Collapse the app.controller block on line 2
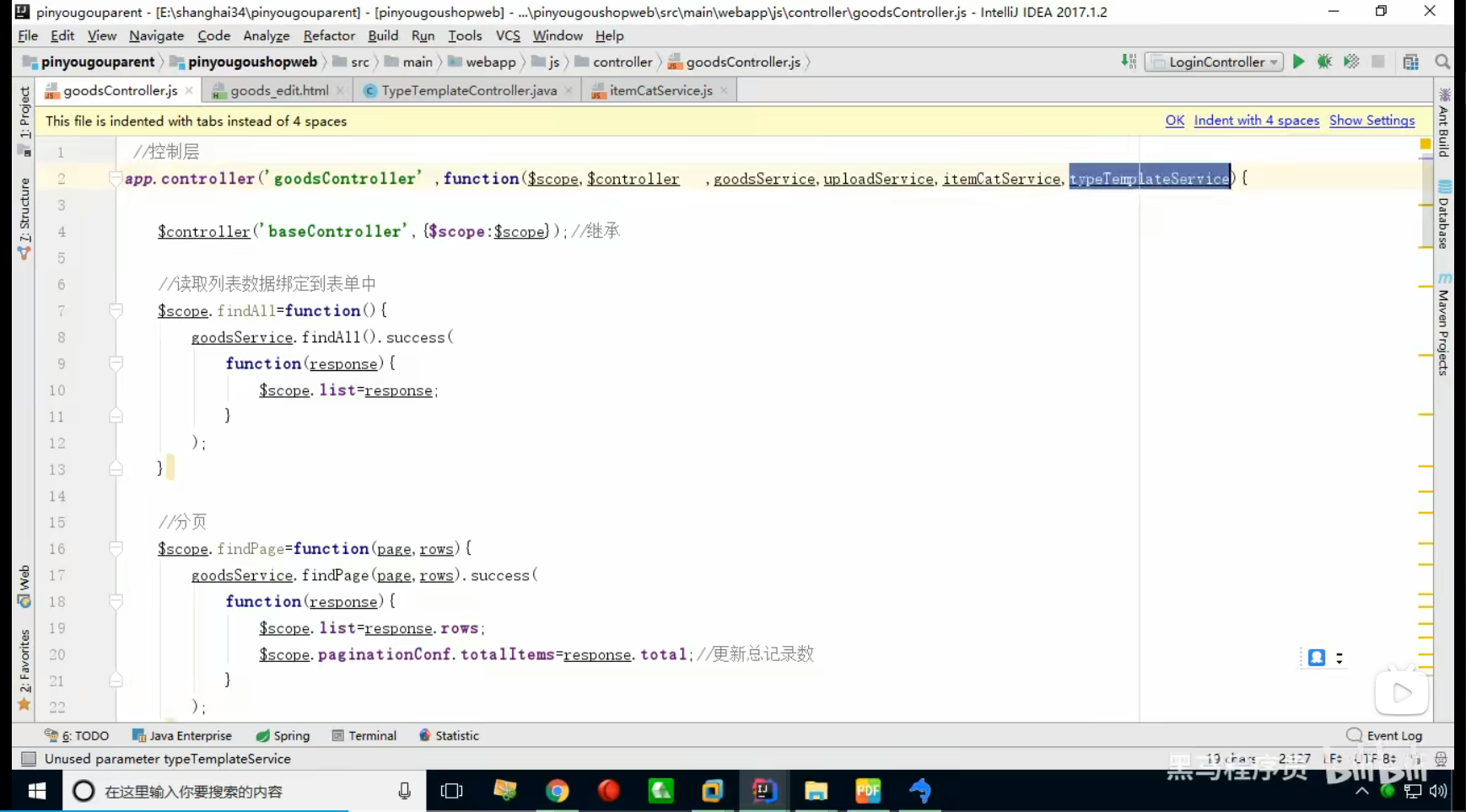Viewport: 1466px width, 812px height. point(116,178)
